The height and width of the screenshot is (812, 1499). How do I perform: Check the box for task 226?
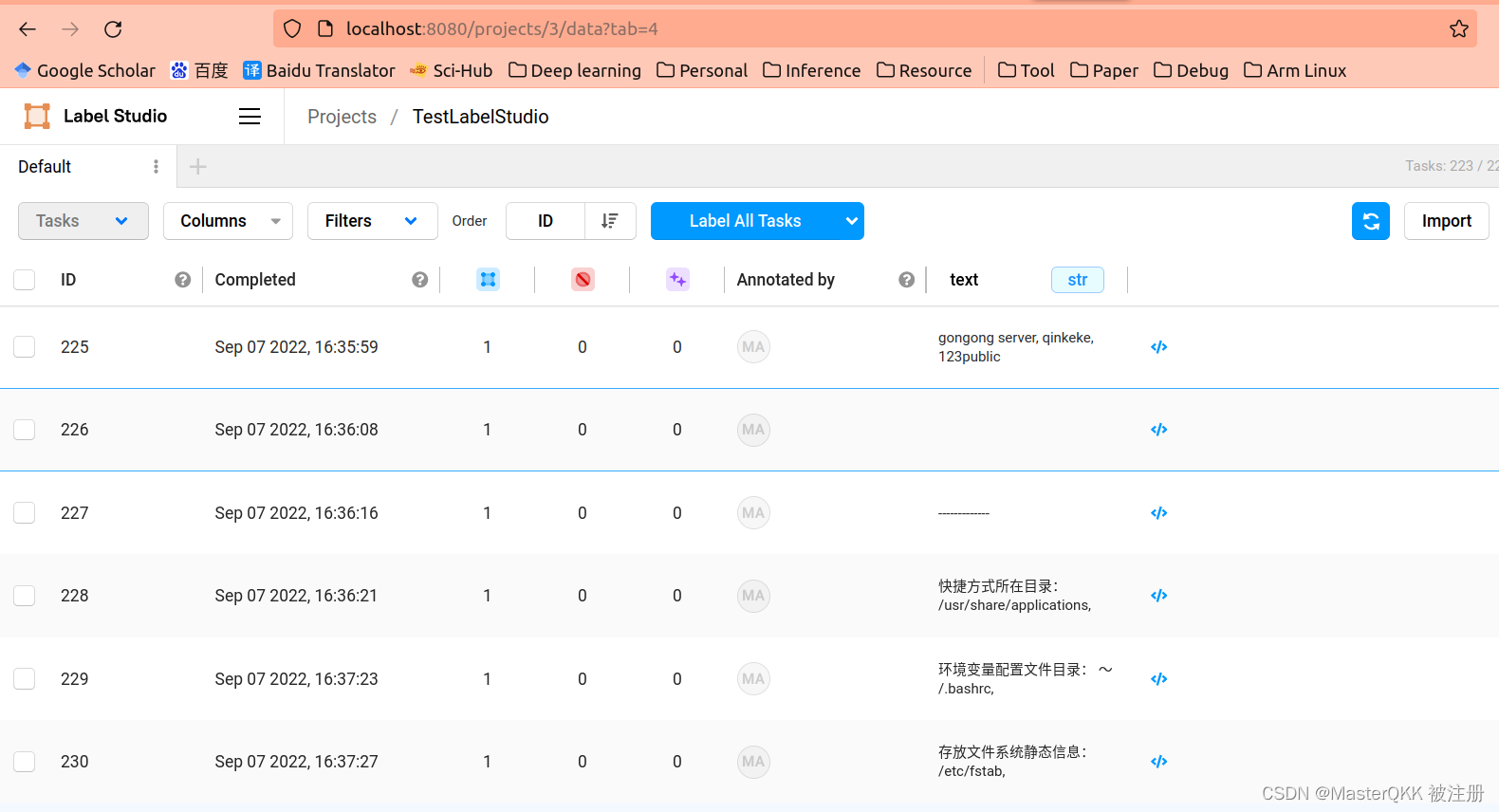point(25,430)
